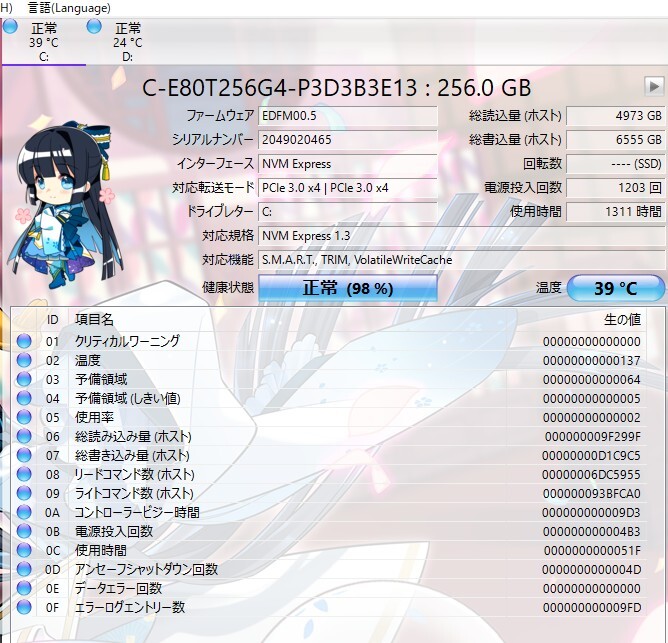Click status orb for 0A コントローラービジー時間
The width and height of the screenshot is (668, 643).
pyautogui.click(x=24, y=512)
